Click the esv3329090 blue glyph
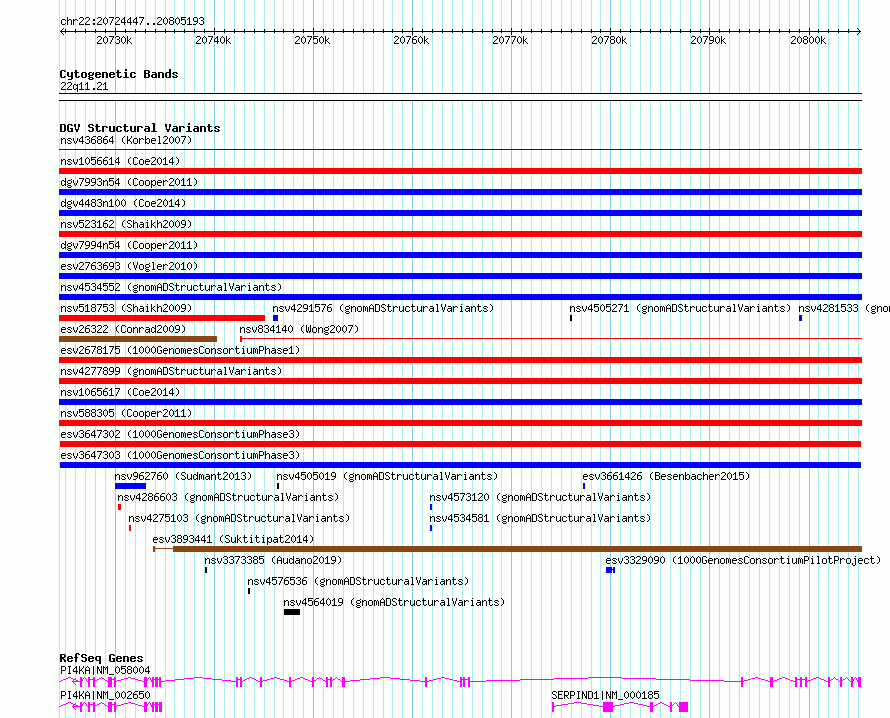 (610, 570)
